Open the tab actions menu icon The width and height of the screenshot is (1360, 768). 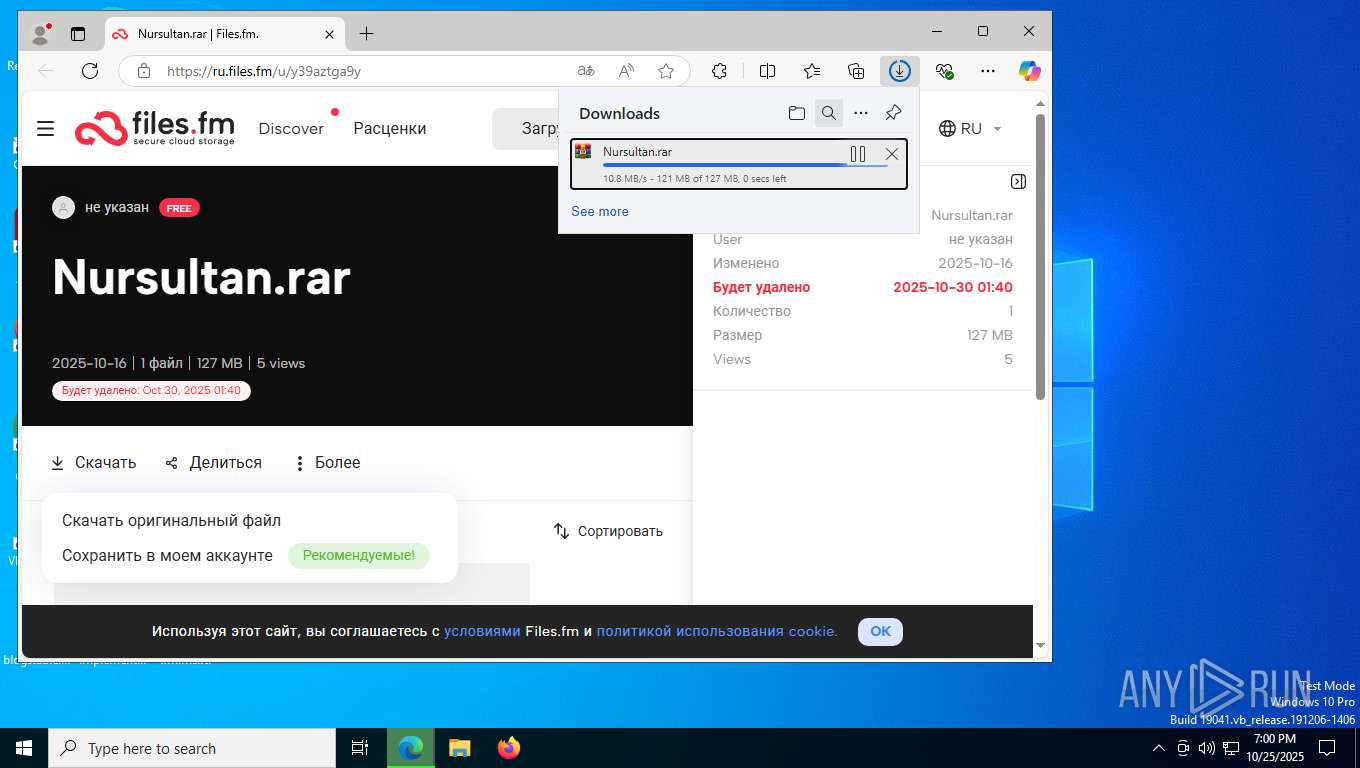78,33
